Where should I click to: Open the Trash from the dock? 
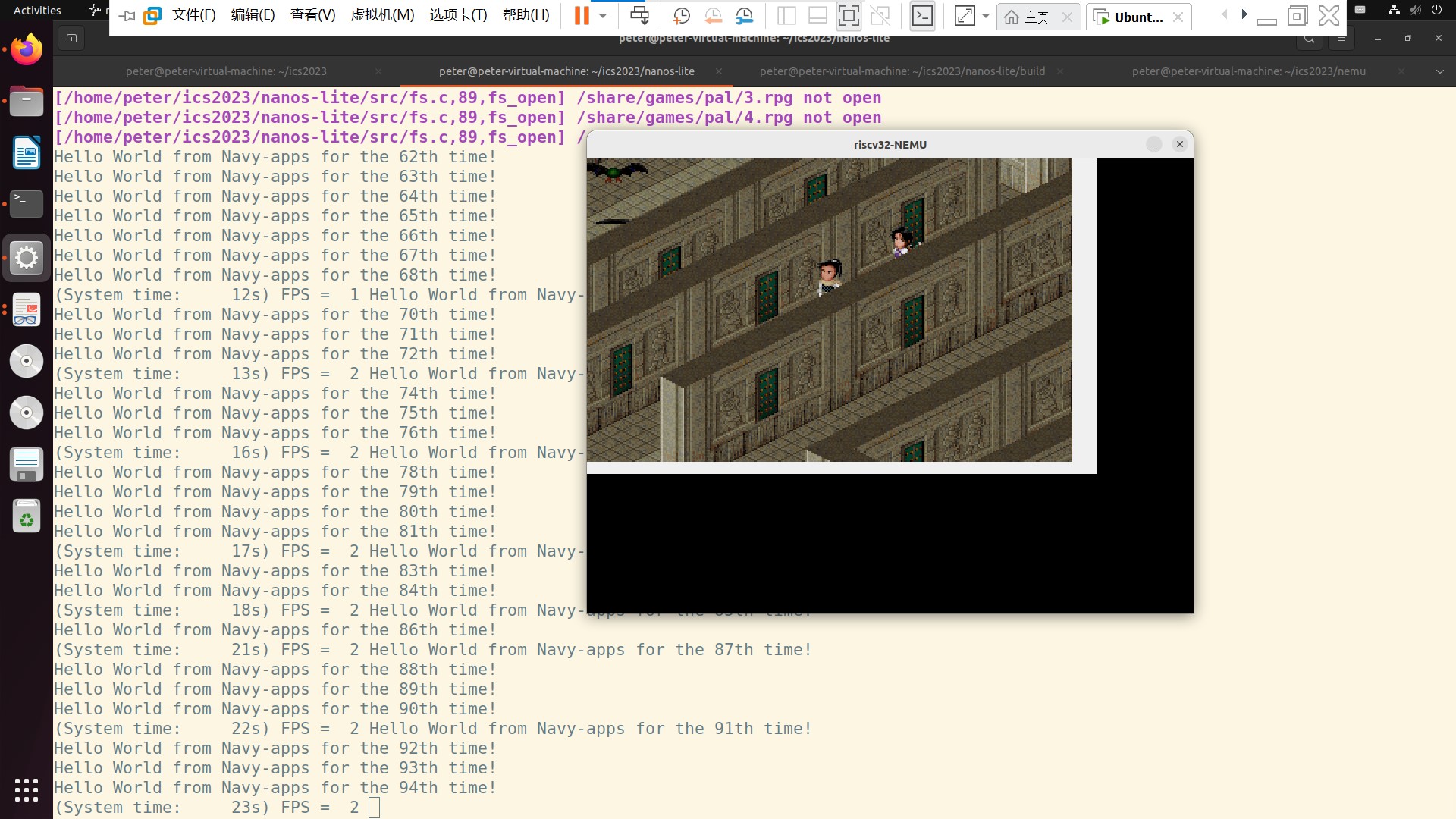27,516
